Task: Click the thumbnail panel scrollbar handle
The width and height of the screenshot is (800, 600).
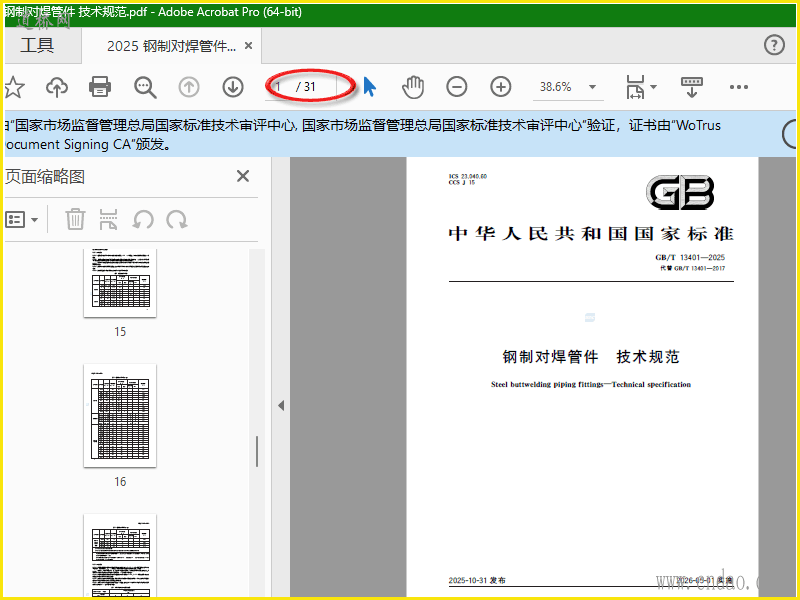Action: pos(257,451)
